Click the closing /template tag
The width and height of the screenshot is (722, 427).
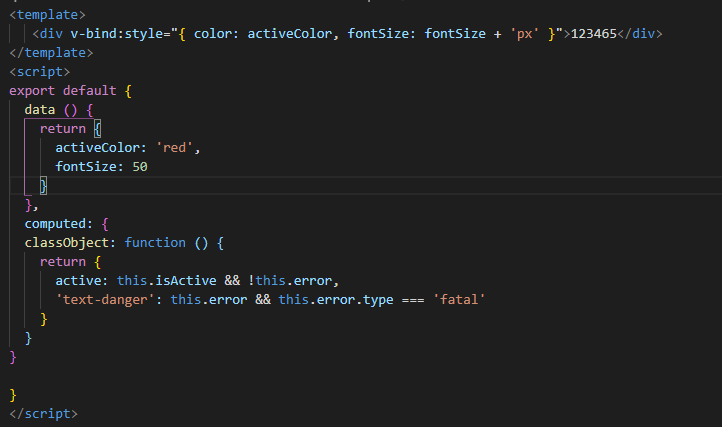[x=51, y=53]
